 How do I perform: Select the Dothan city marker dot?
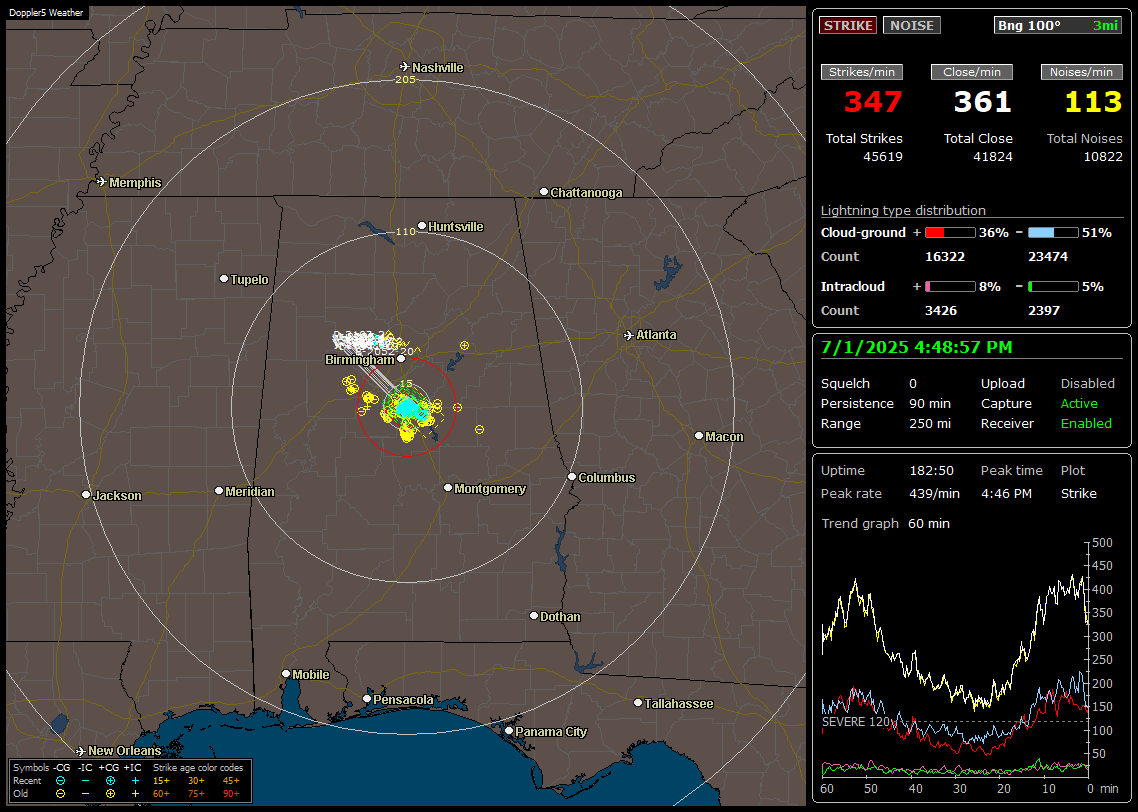coord(533,615)
